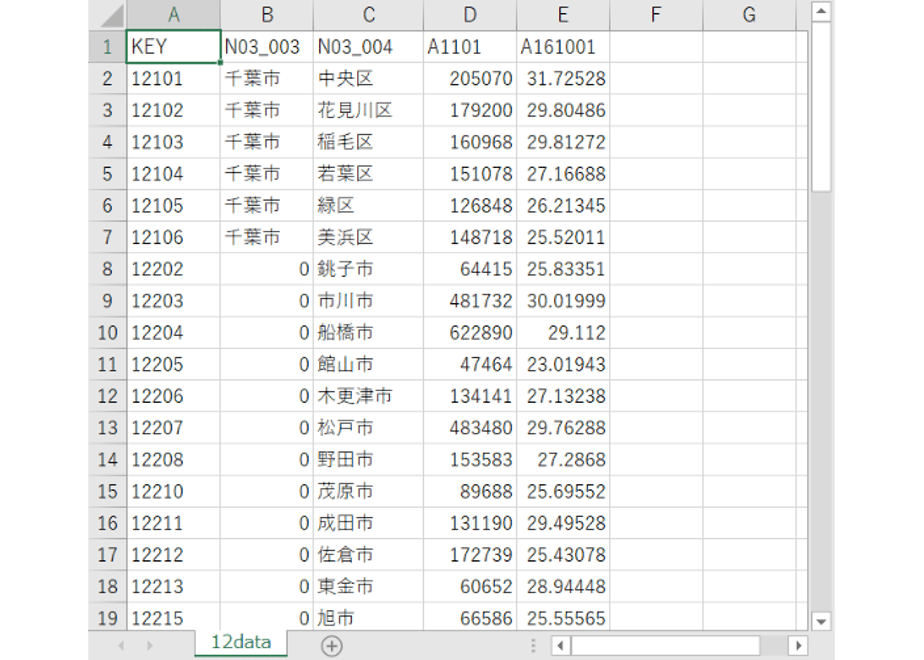Select cell containing 29.112
The height and width of the screenshot is (660, 924).
(563, 332)
